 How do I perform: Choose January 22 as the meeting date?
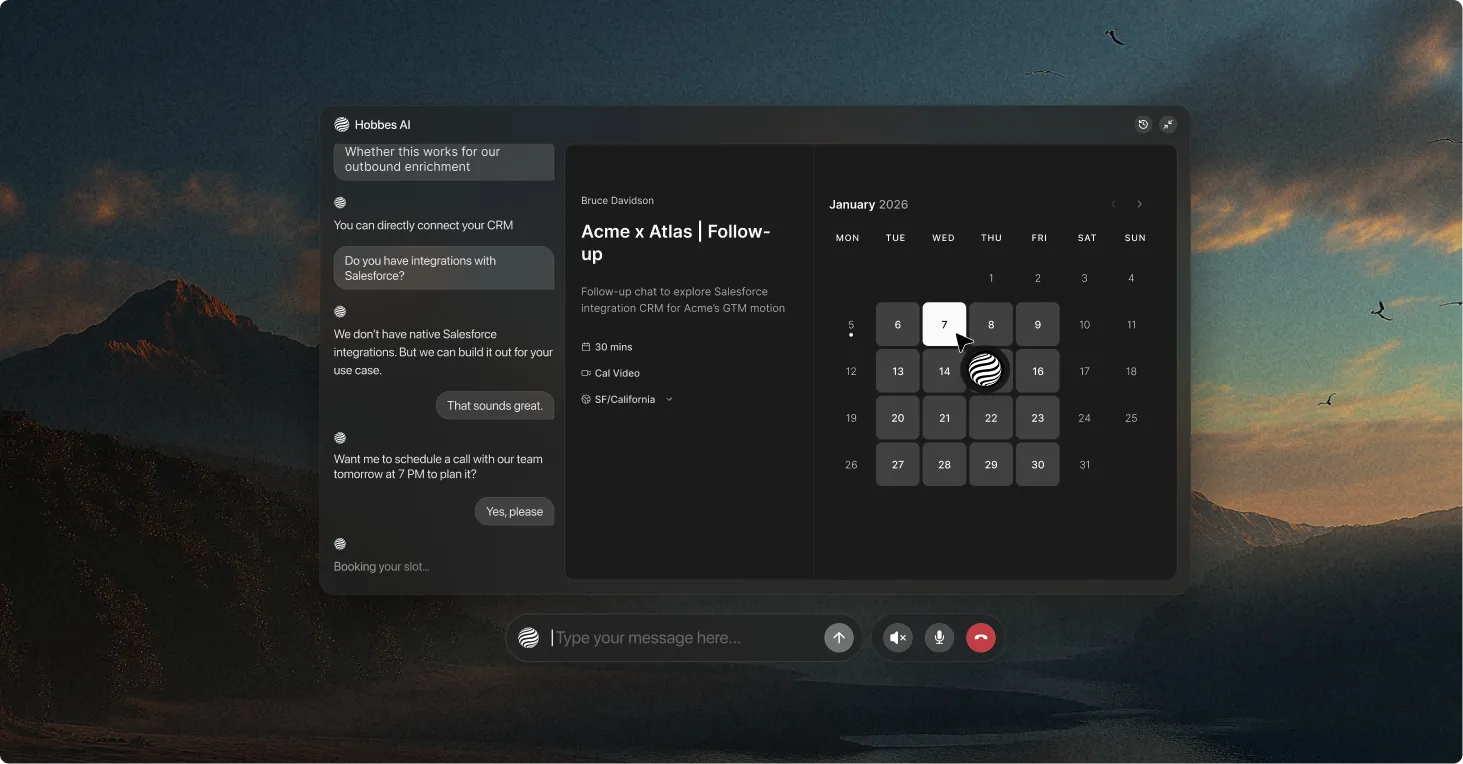pos(991,418)
